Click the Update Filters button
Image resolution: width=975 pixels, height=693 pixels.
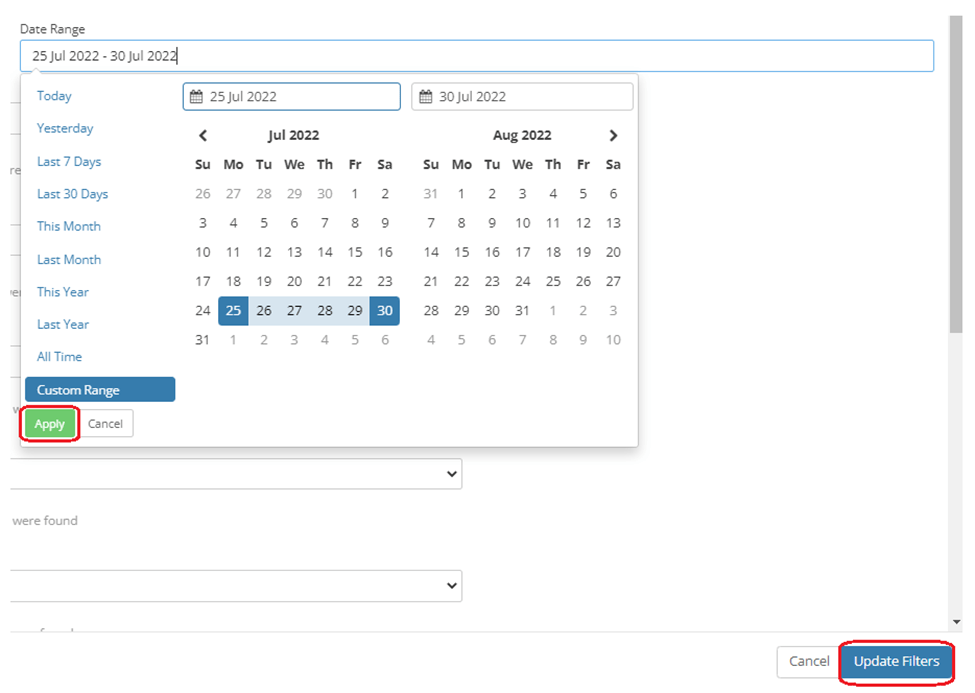point(896,661)
